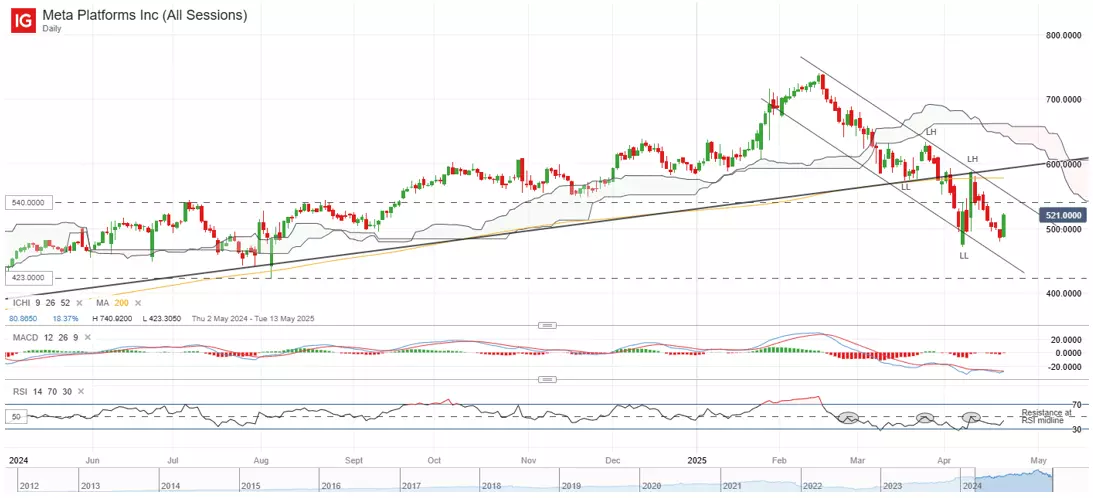Viewport: 1093px width, 498px height.
Task: Click the Aug label on the time axis
Action: coord(261,460)
